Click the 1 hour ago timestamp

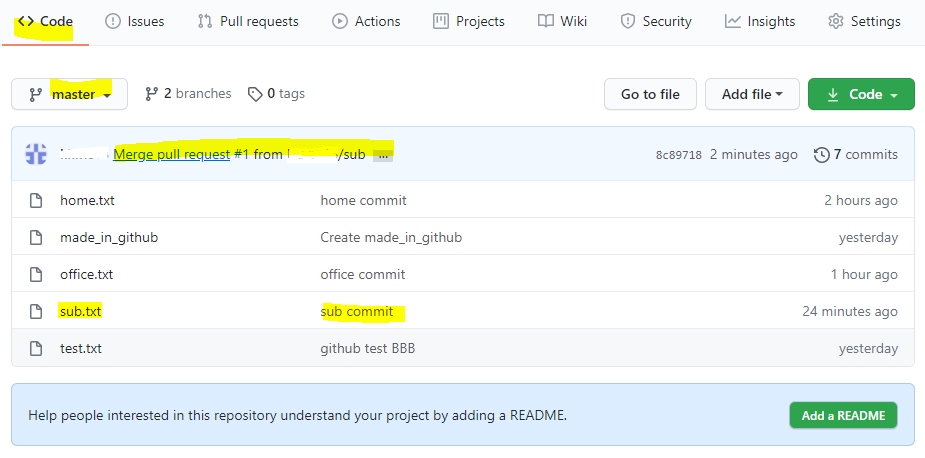pyautogui.click(x=864, y=274)
